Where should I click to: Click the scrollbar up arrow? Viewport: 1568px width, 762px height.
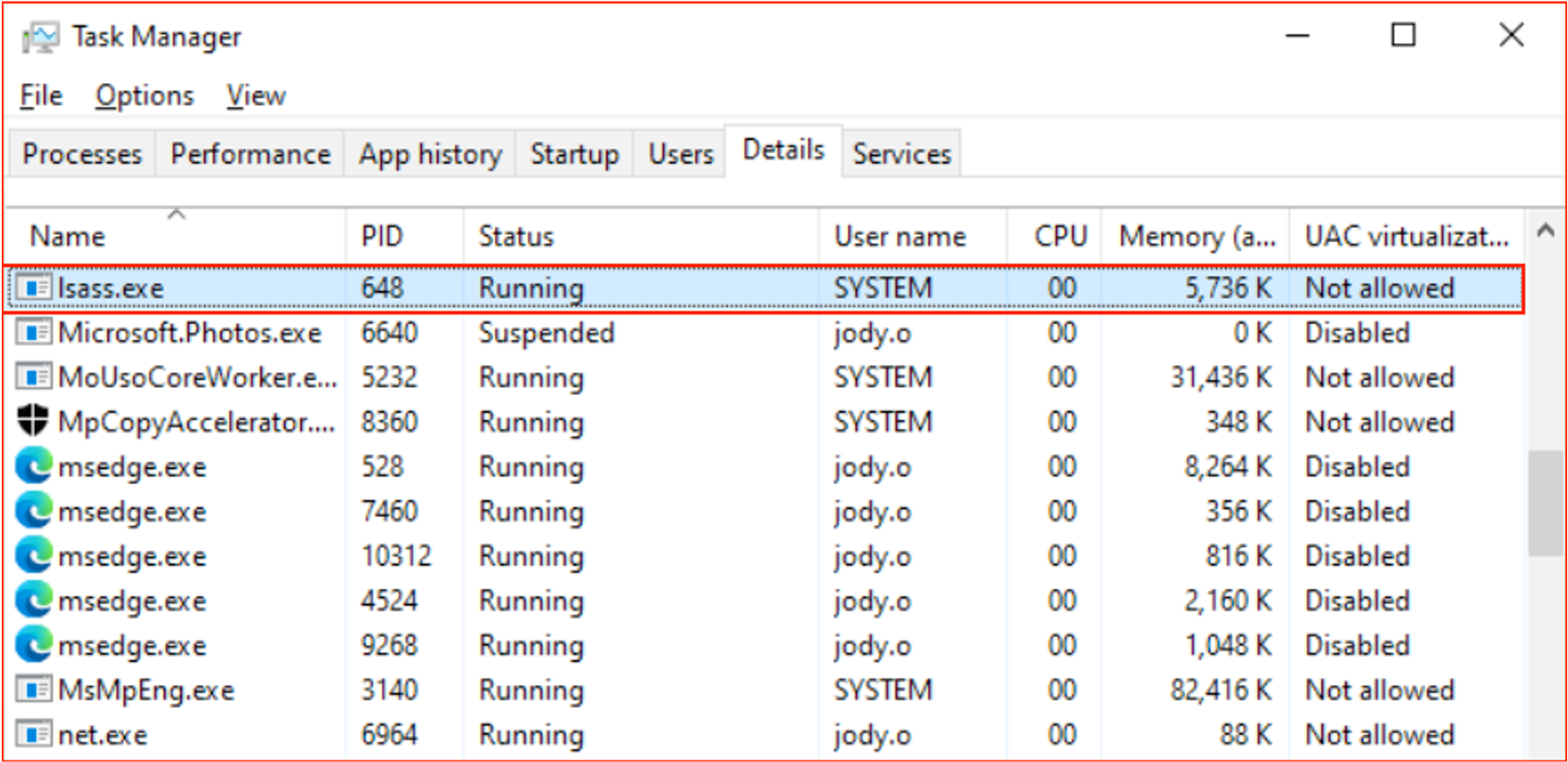click(x=1545, y=232)
